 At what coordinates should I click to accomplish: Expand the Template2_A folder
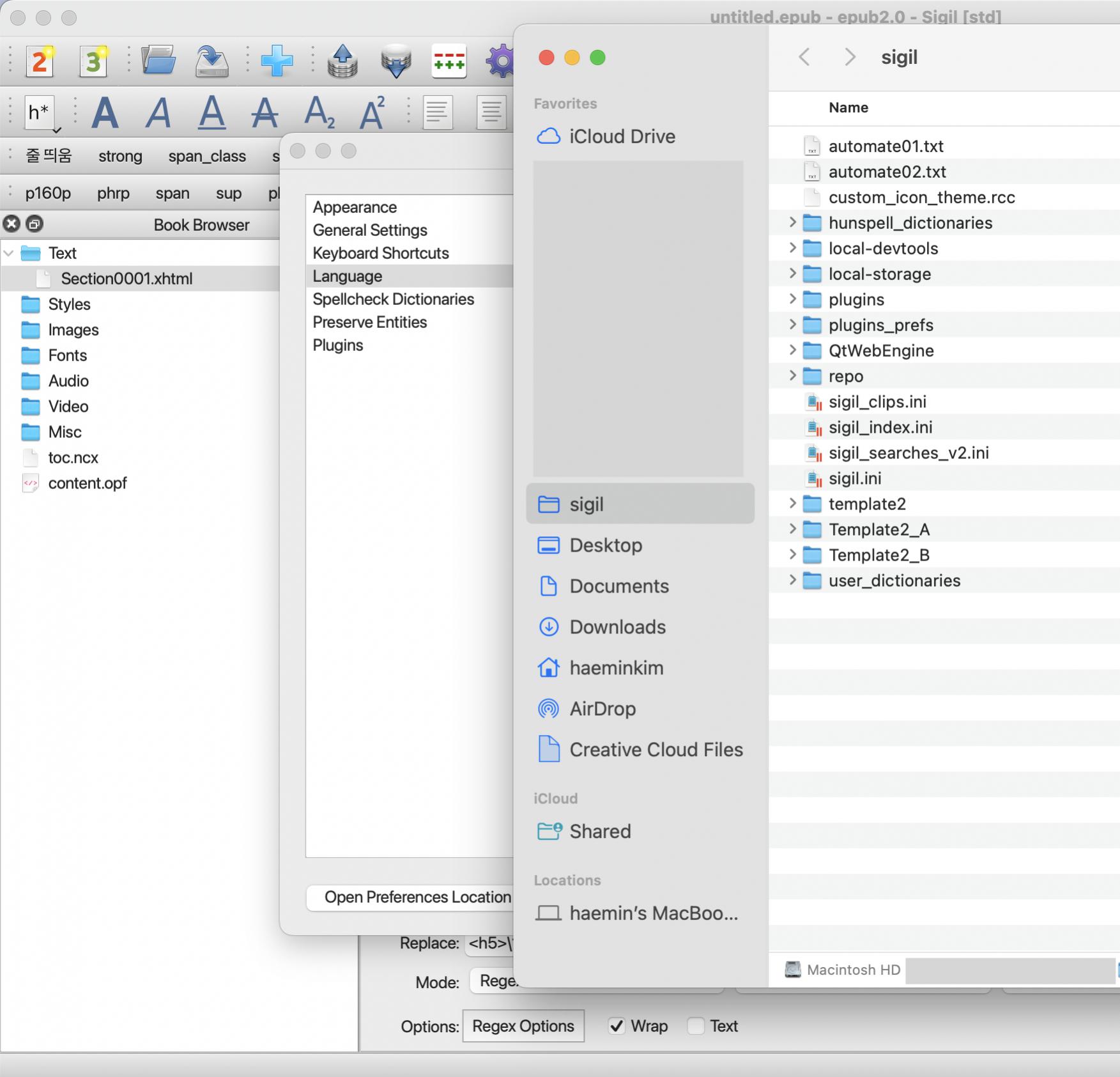point(792,529)
